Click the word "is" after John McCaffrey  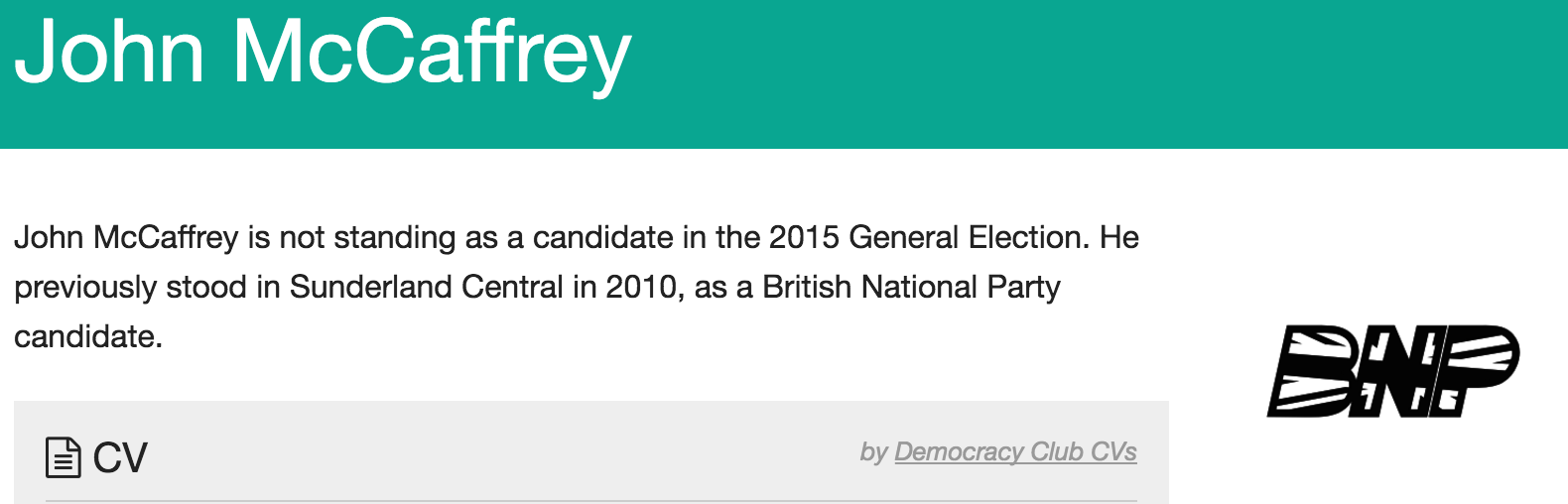[x=259, y=237]
